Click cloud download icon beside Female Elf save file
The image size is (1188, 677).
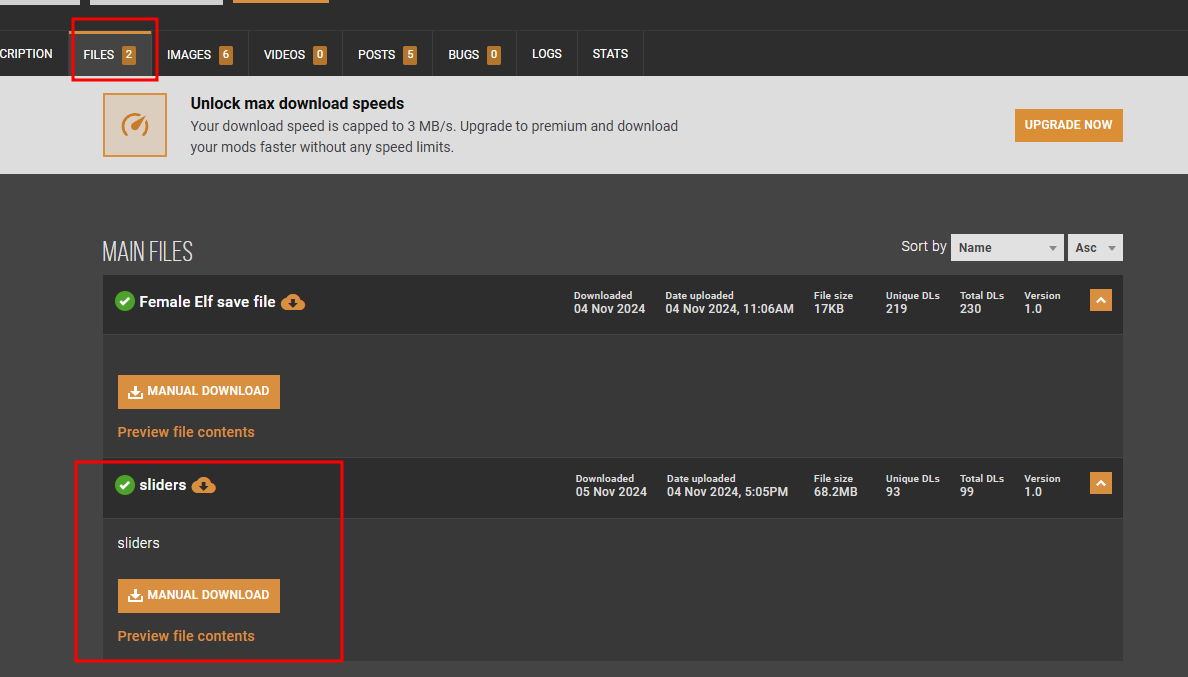[x=293, y=302]
